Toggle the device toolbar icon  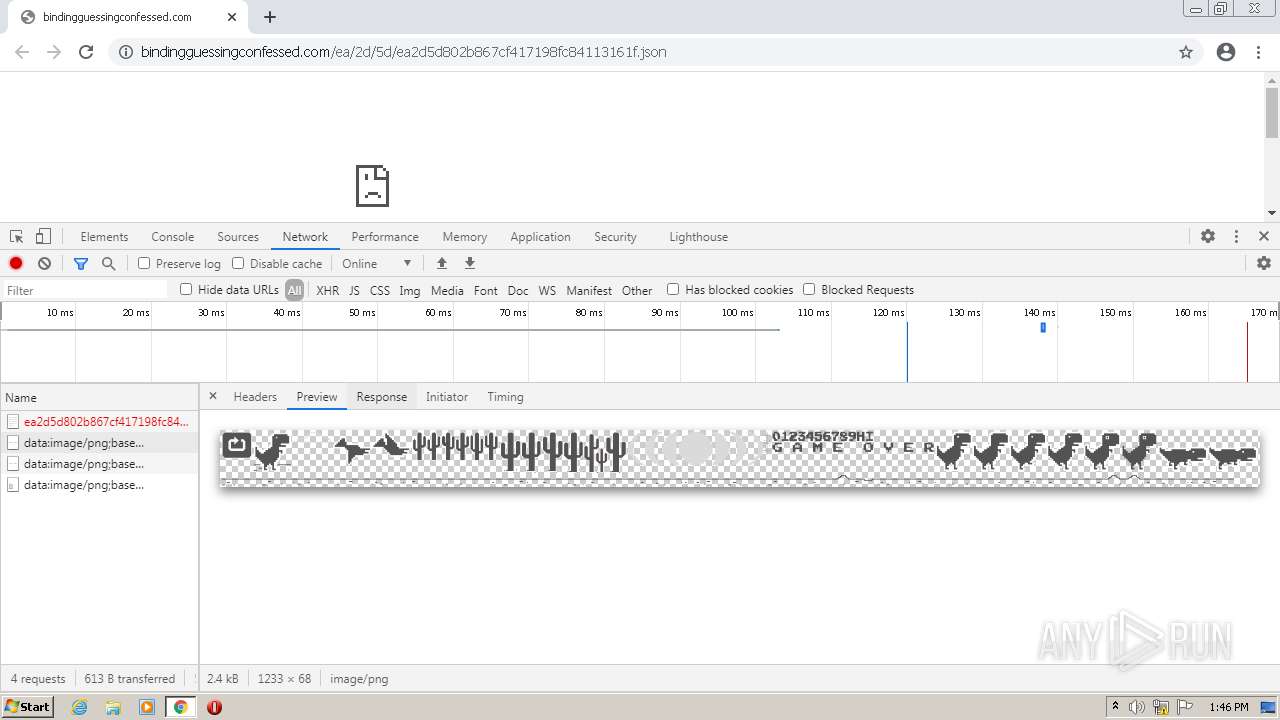43,237
